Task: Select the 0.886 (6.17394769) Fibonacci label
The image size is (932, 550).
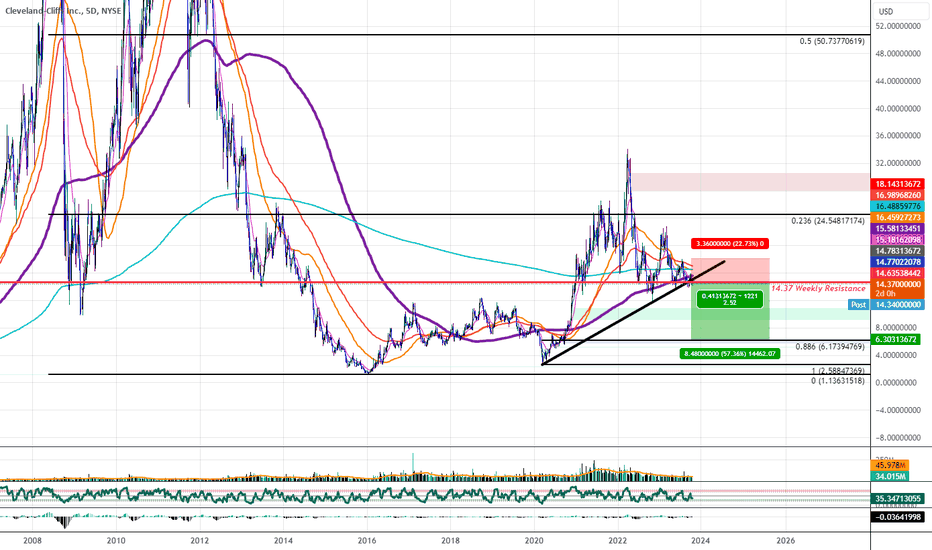Action: click(830, 346)
